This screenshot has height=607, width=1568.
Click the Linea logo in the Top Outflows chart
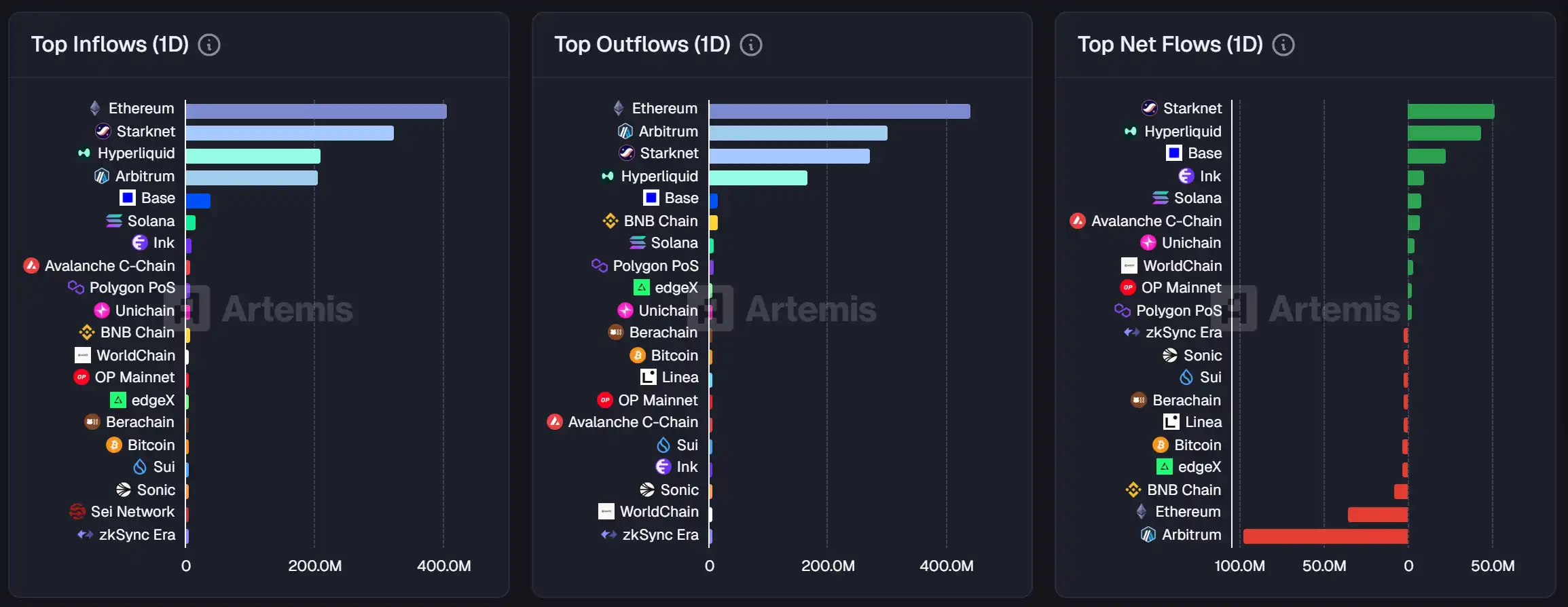[649, 377]
